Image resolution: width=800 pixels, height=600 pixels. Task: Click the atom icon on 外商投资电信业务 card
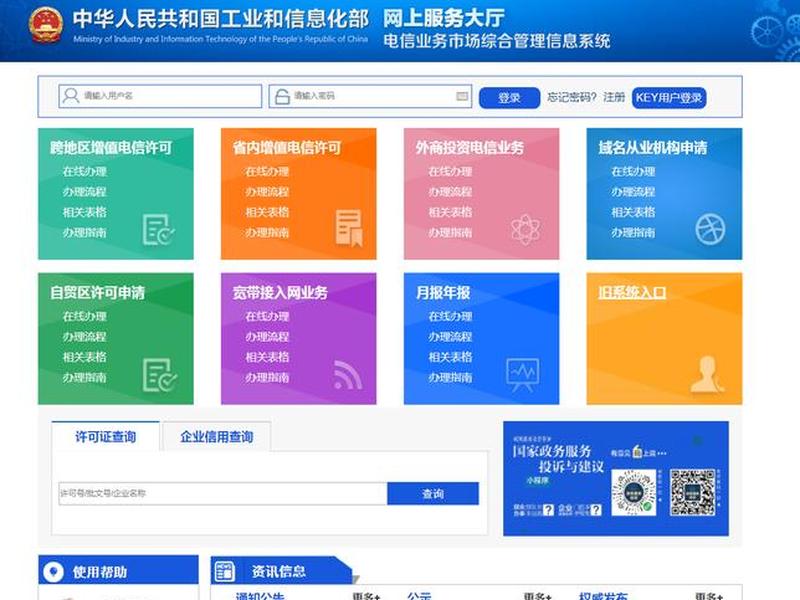[525, 229]
